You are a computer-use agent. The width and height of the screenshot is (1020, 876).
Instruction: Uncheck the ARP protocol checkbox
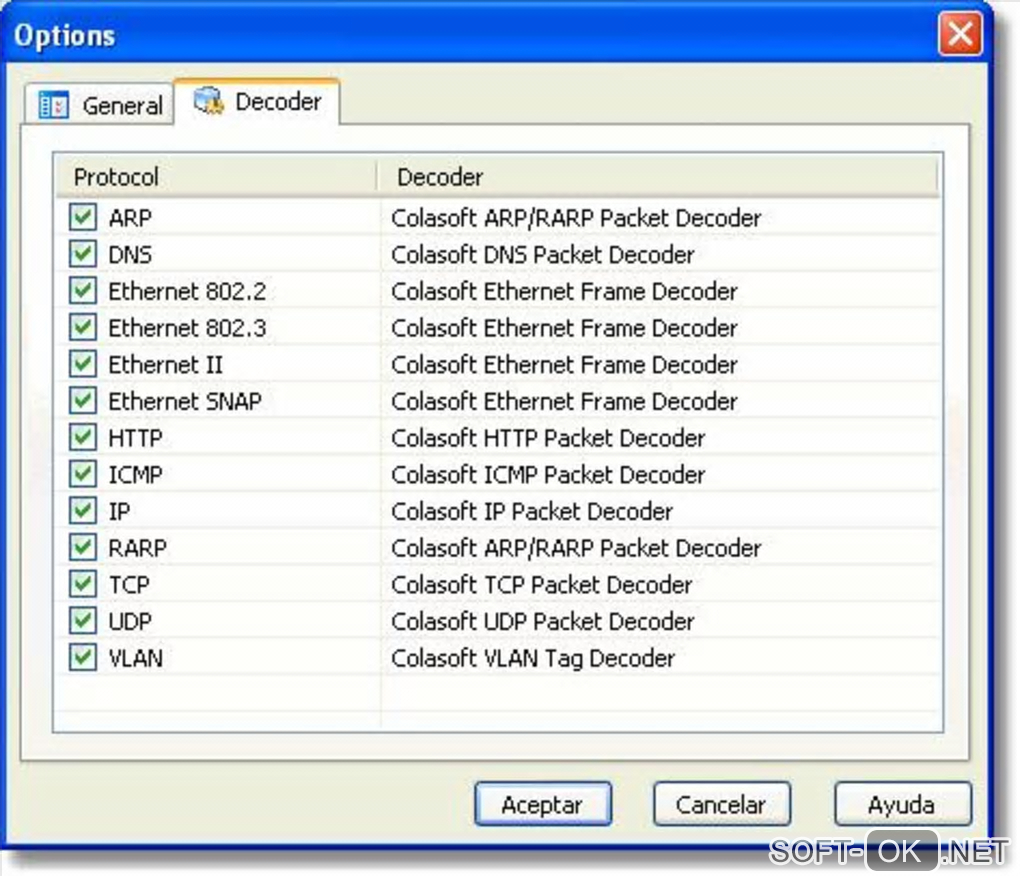83,217
